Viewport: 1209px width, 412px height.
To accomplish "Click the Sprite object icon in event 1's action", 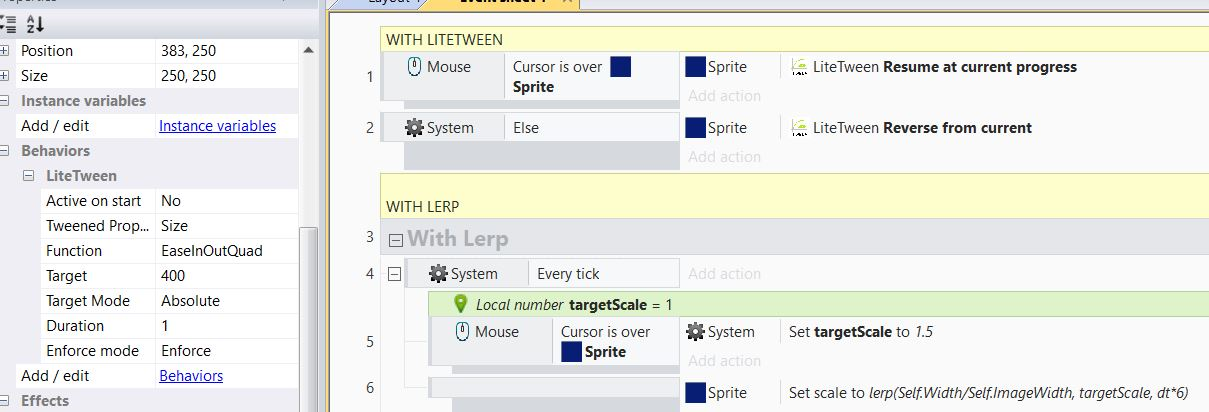I will click(x=695, y=67).
